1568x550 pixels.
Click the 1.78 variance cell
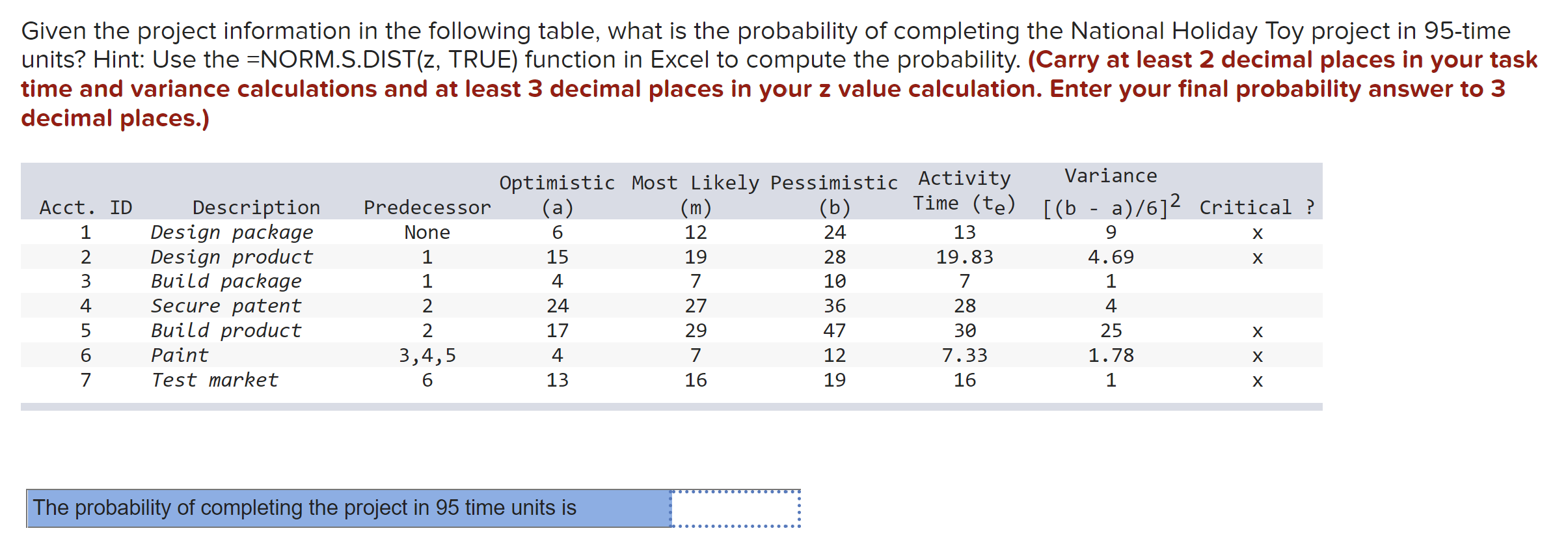tap(1111, 355)
